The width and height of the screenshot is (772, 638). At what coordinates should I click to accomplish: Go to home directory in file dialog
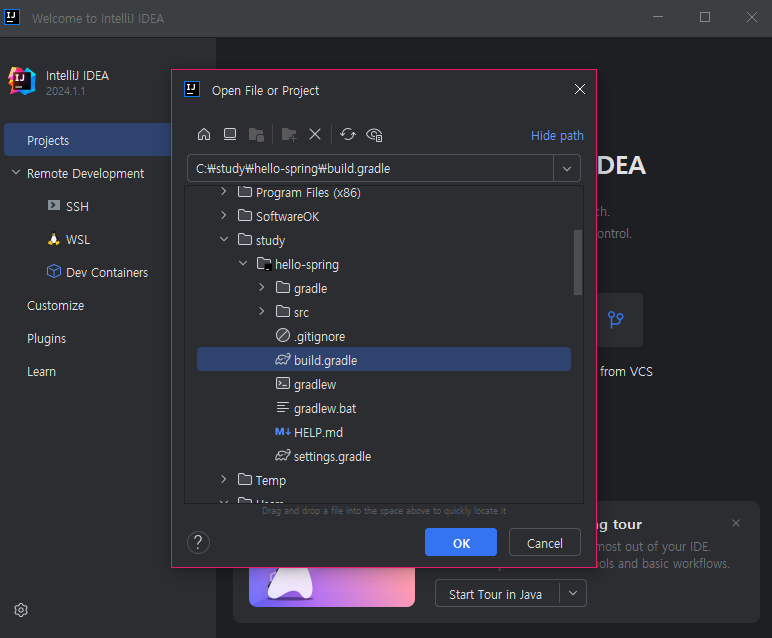point(204,134)
